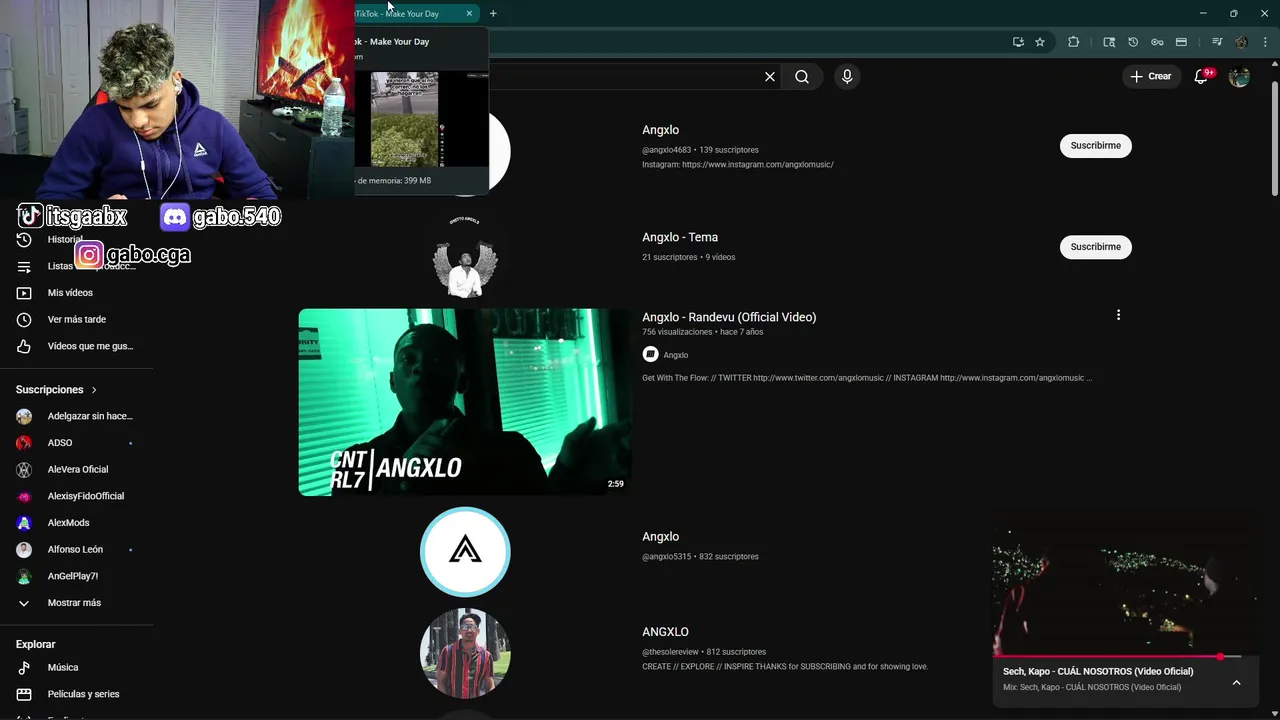This screenshot has width=1280, height=720.
Task: Open the YouTube account avatar menu
Action: 1239,77
